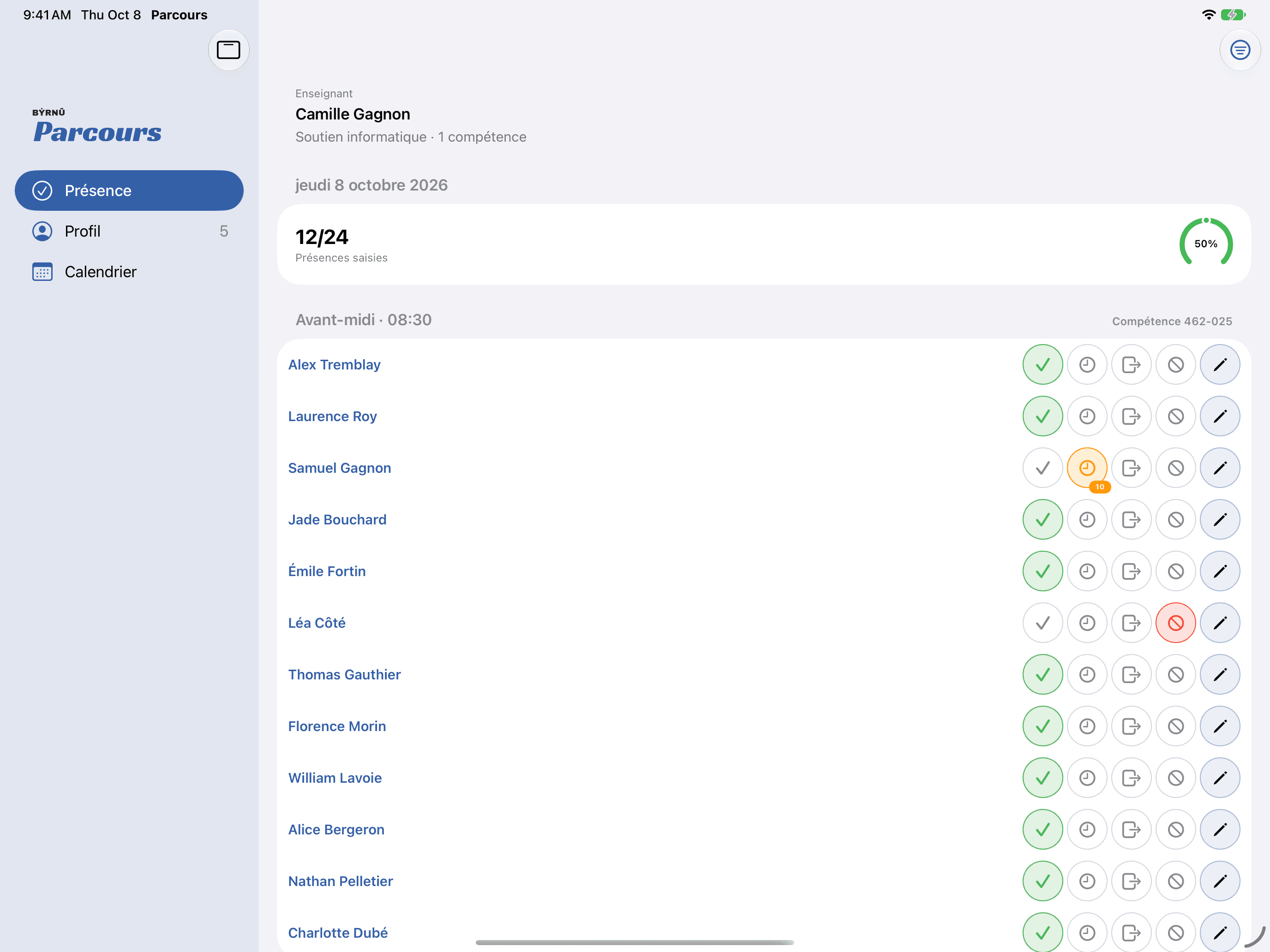Toggle present check for Émile Fortin

(1042, 571)
